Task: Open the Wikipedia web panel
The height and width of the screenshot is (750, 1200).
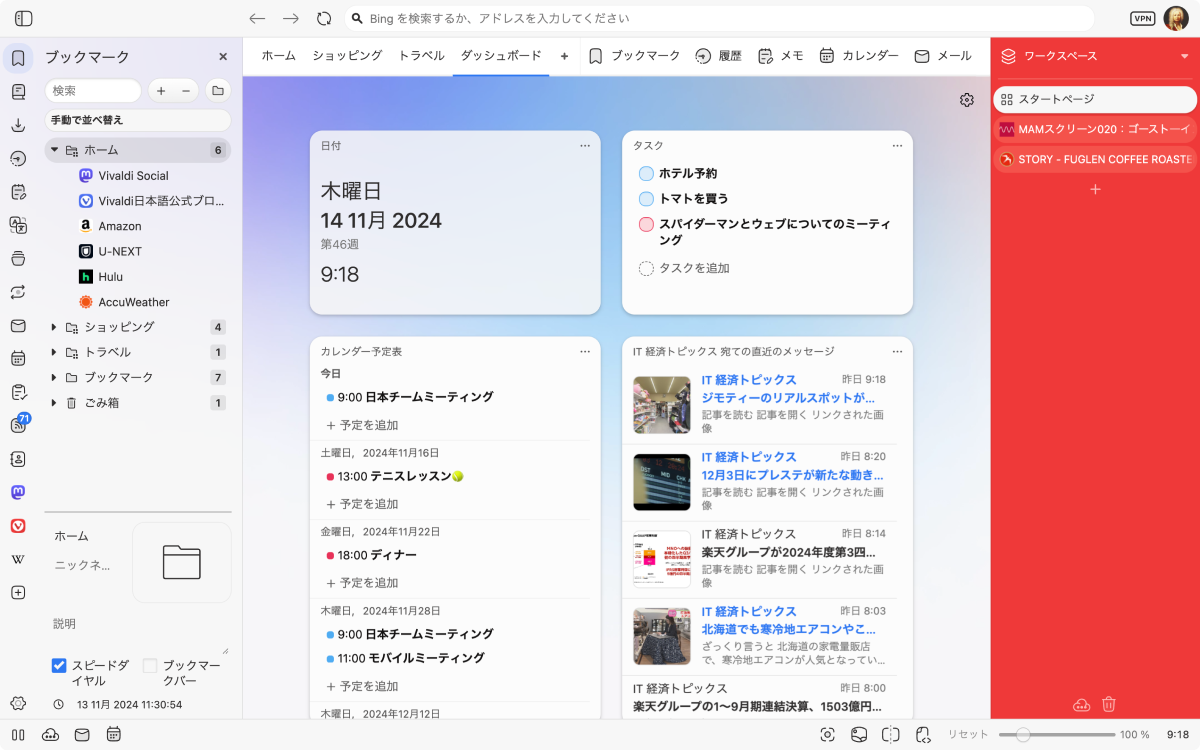Action: pos(18,559)
